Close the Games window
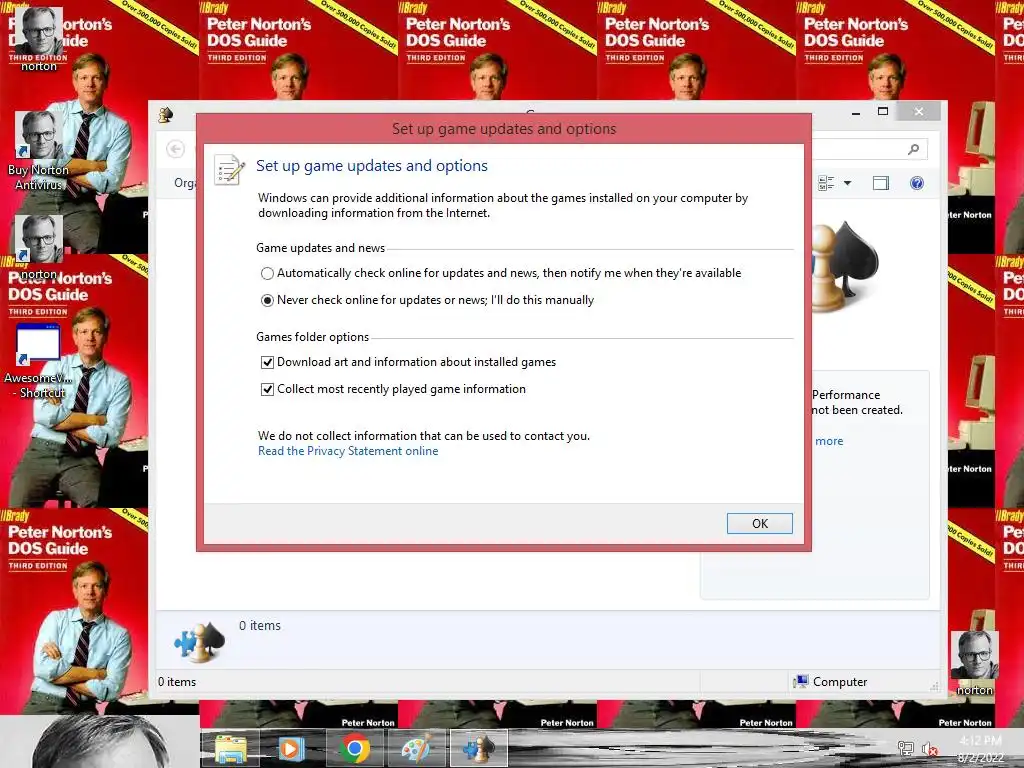The height and width of the screenshot is (768, 1024). (919, 112)
